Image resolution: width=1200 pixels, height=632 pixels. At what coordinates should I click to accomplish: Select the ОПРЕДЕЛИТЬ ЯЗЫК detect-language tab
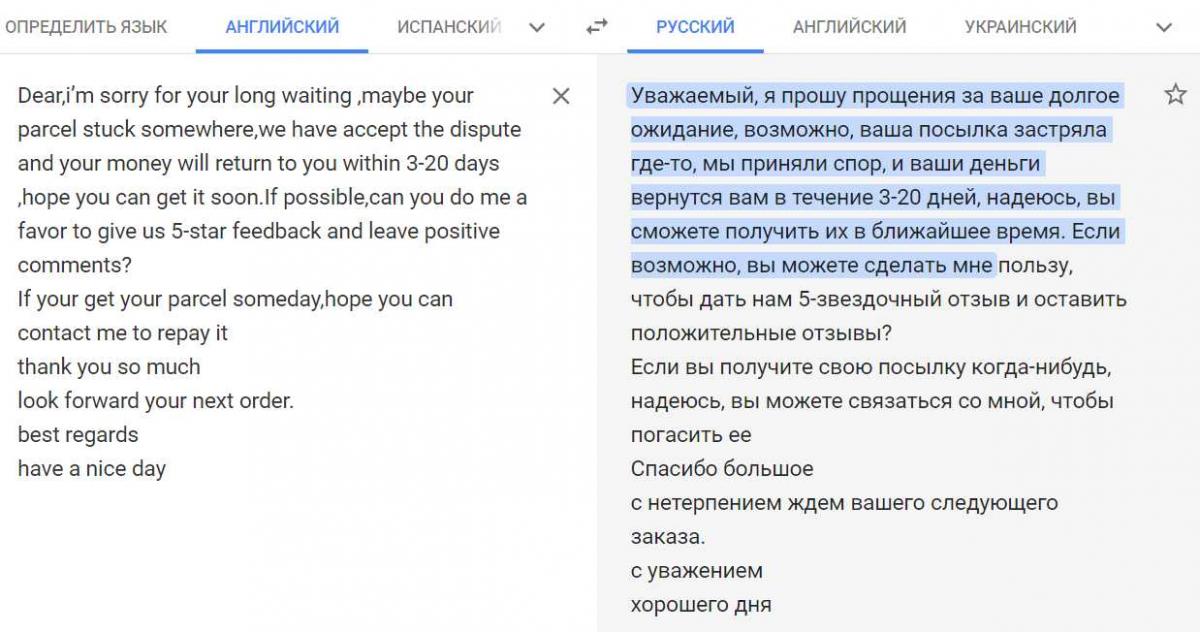point(86,27)
